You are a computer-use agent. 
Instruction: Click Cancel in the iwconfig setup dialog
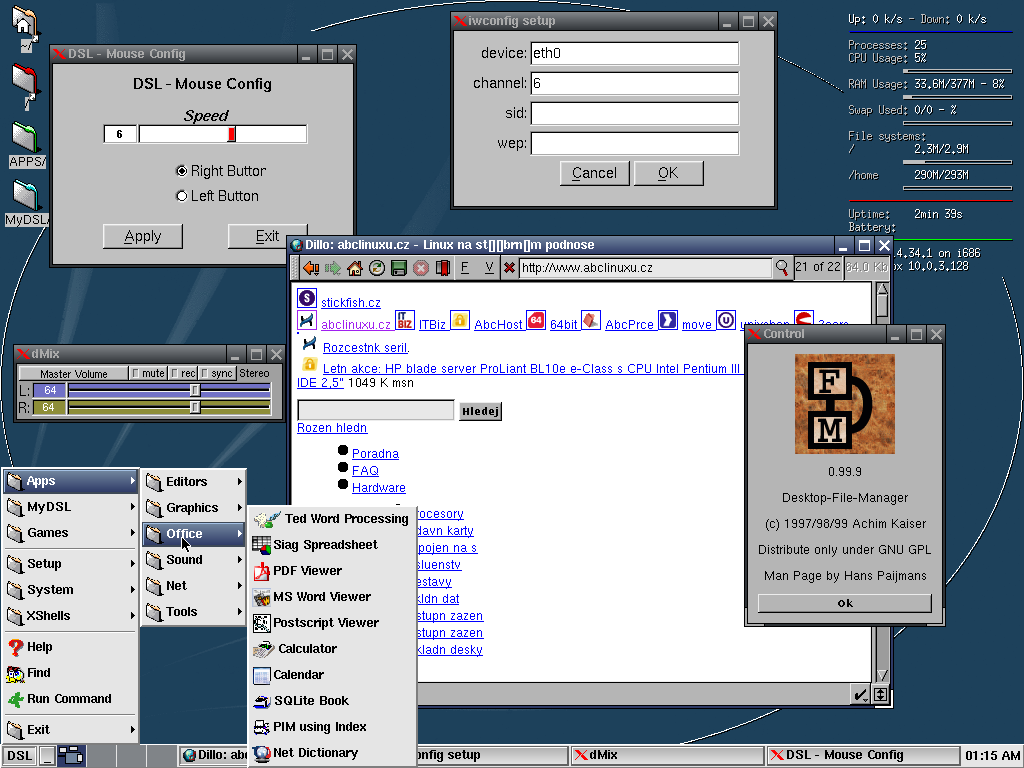[594, 173]
